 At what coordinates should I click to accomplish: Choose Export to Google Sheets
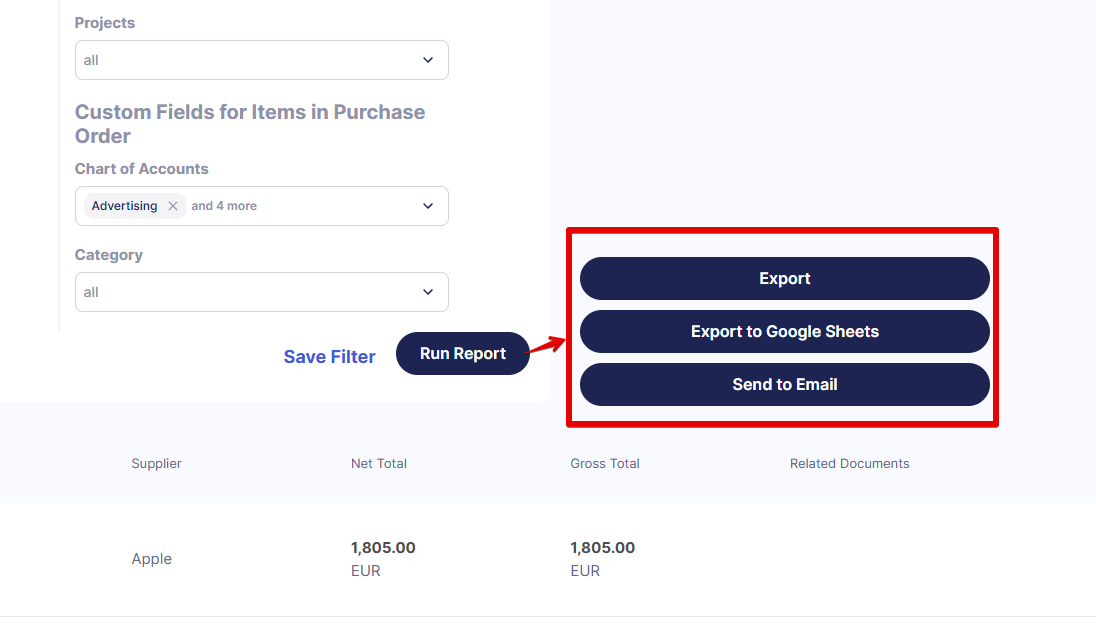click(x=784, y=331)
